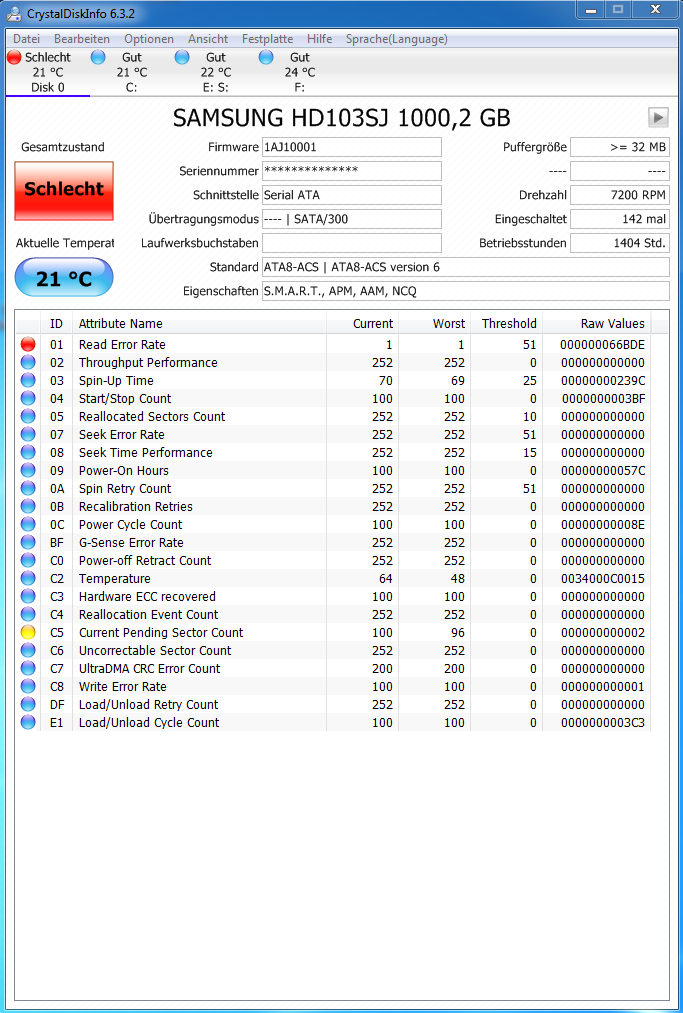Viewport: 683px width, 1013px height.
Task: Click red status icon of Read Error Rate
Action: coord(28,344)
